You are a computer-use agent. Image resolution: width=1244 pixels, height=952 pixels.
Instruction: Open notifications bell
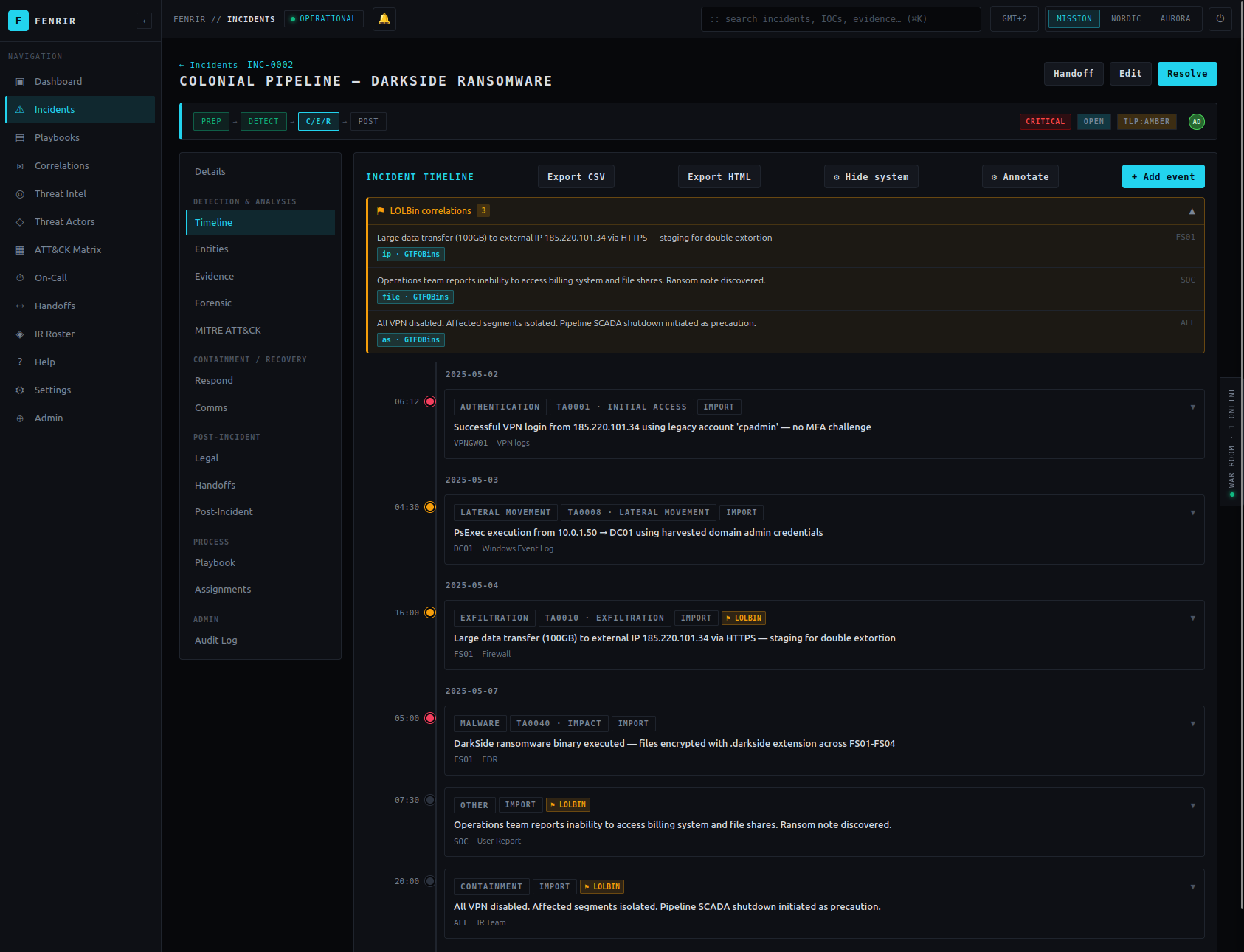click(x=384, y=19)
